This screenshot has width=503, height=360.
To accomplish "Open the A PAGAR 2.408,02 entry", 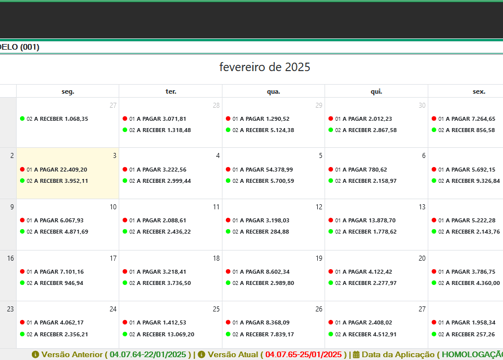I will coord(360,322).
